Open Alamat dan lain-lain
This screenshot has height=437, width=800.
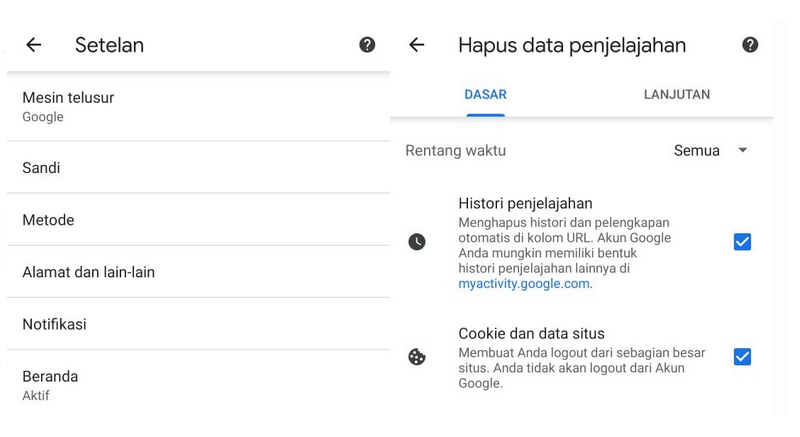(198, 272)
